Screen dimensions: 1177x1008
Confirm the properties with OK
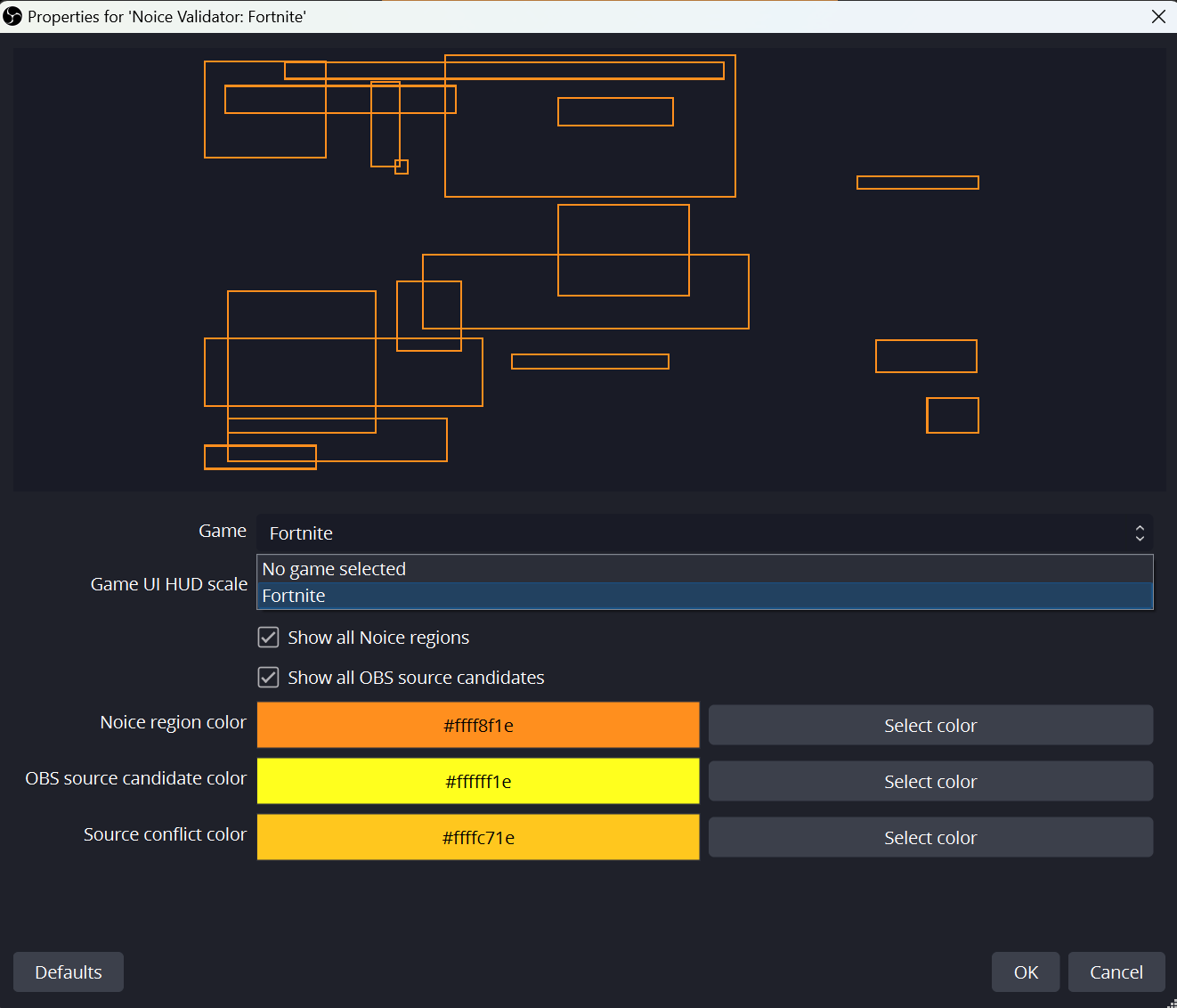[x=1026, y=971]
